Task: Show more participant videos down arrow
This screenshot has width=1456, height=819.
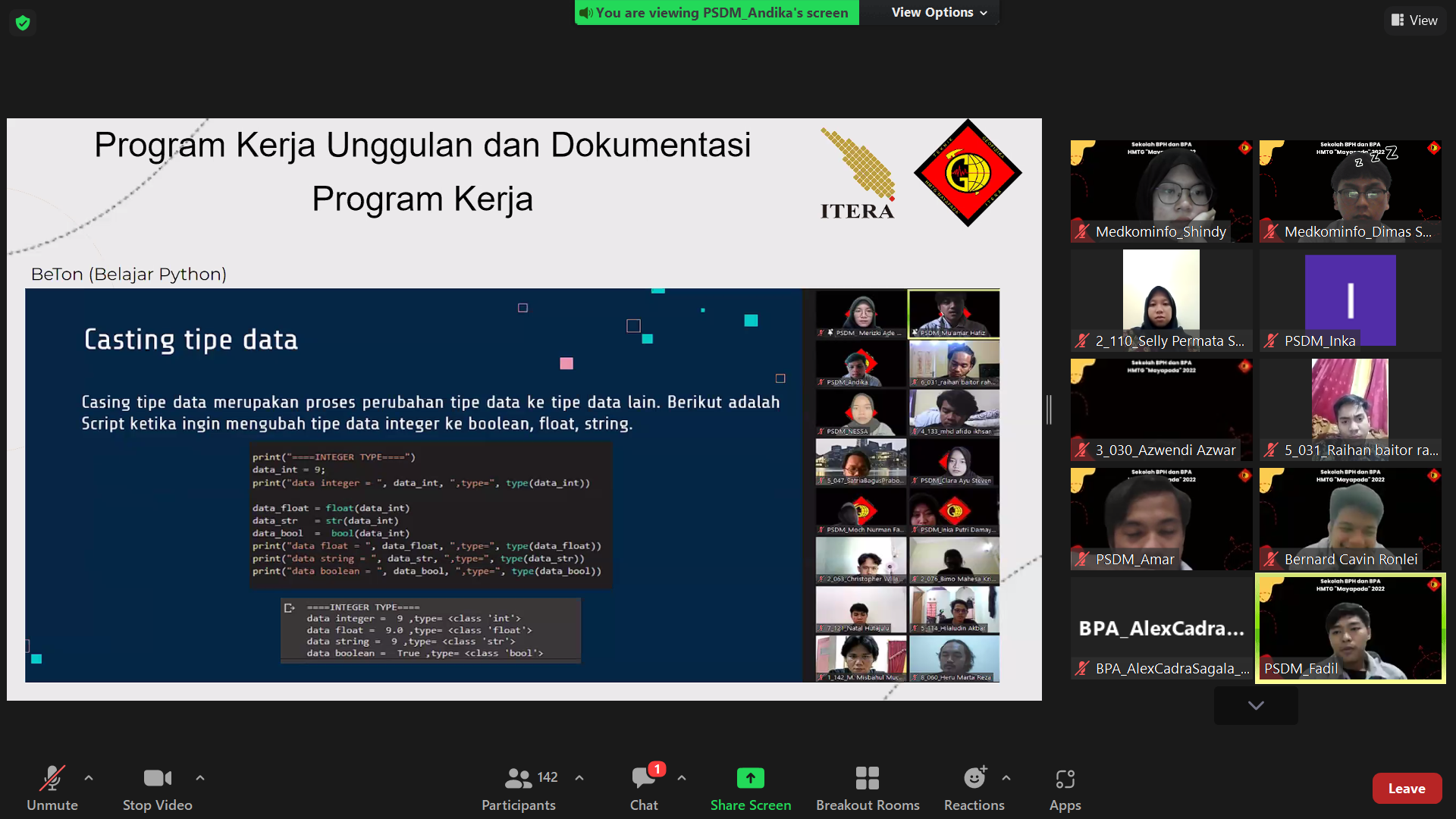Action: 1256,705
